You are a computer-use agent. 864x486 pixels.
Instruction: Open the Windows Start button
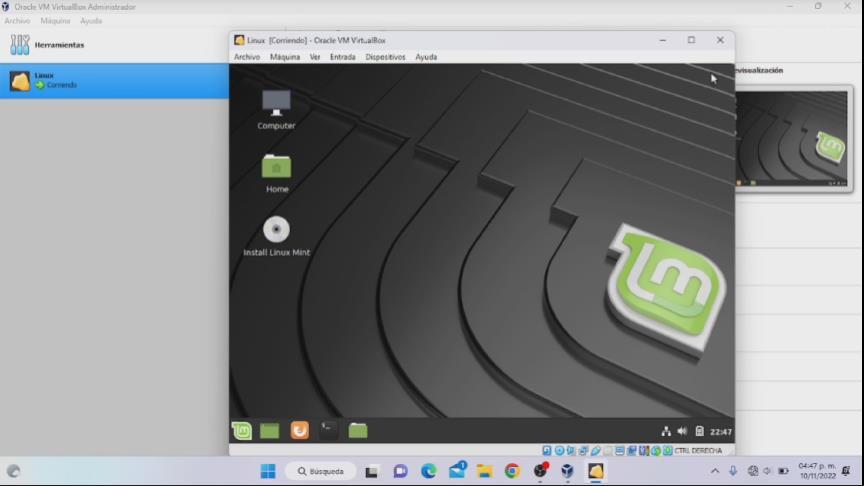point(268,471)
